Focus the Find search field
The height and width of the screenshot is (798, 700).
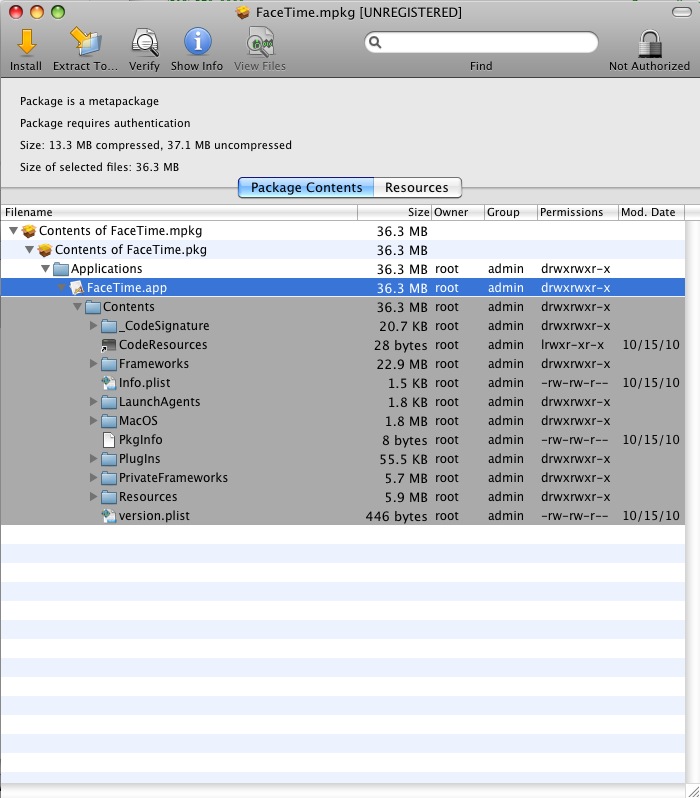[x=481, y=42]
